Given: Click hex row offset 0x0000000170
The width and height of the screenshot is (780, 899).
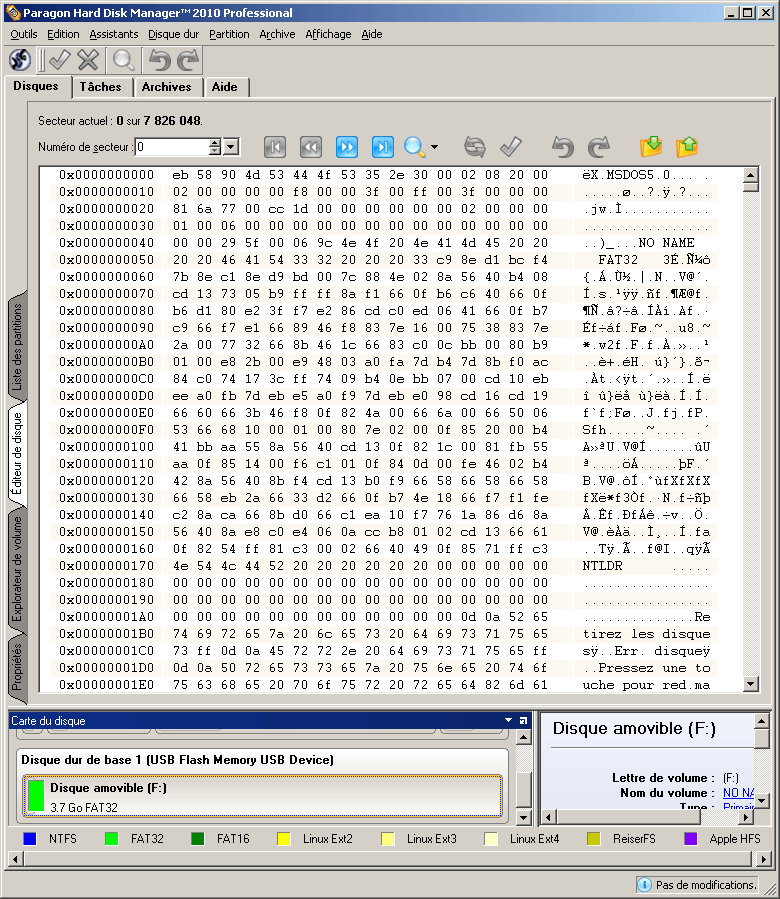Looking at the screenshot, I should point(107,566).
